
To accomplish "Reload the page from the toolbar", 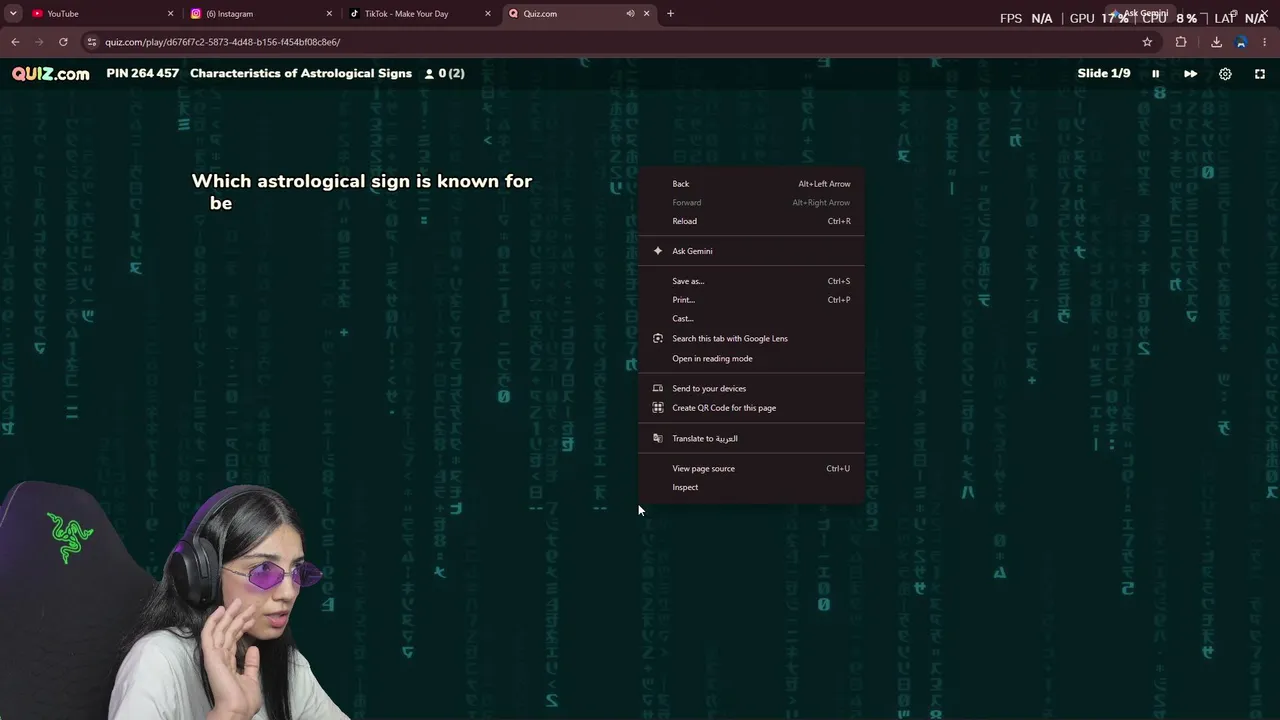I will pyautogui.click(x=63, y=42).
